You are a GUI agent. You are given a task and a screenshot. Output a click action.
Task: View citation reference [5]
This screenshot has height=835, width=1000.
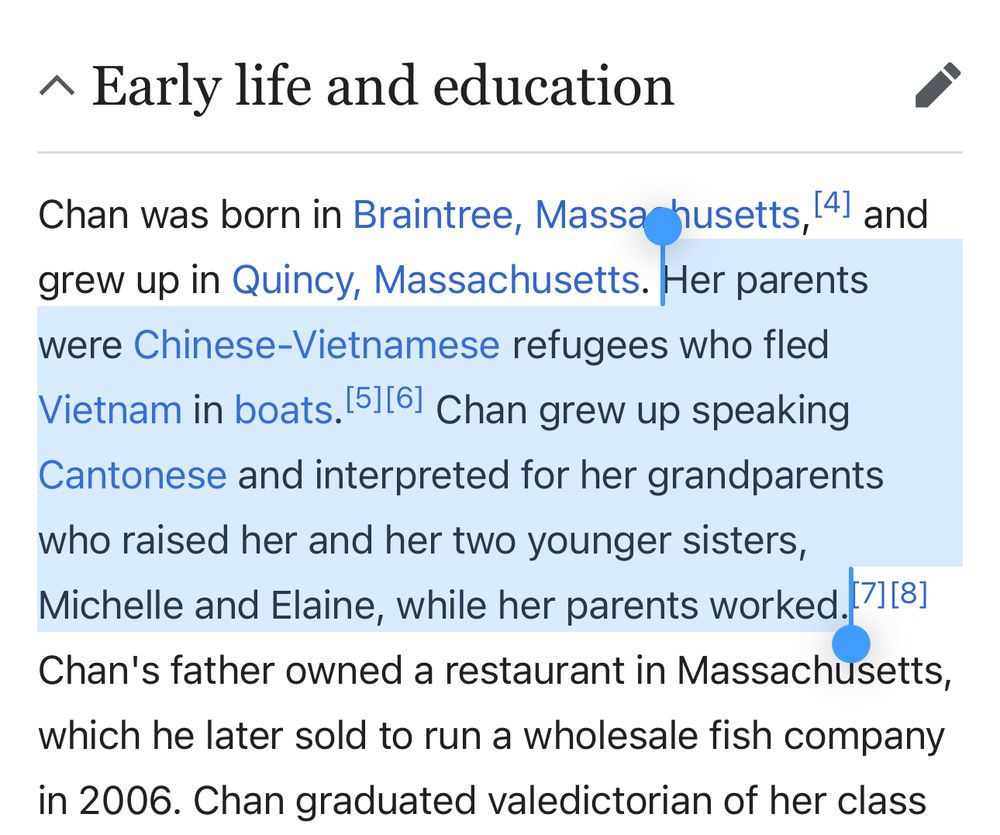point(365,399)
